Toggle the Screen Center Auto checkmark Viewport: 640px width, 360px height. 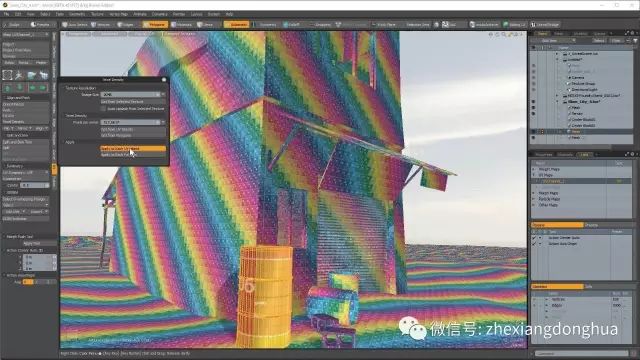click(534, 238)
